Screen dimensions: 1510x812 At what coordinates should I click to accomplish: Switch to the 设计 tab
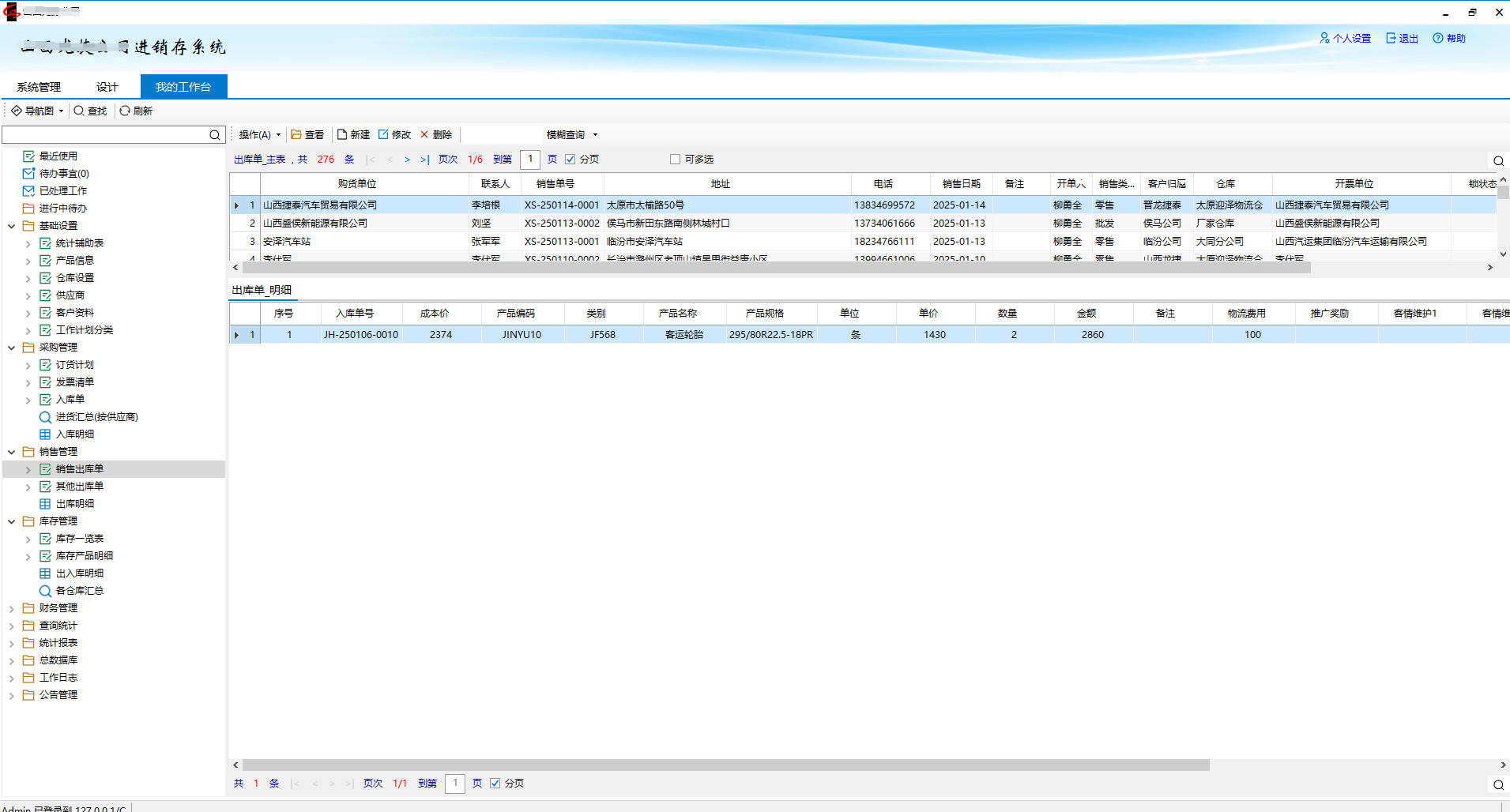click(x=107, y=87)
